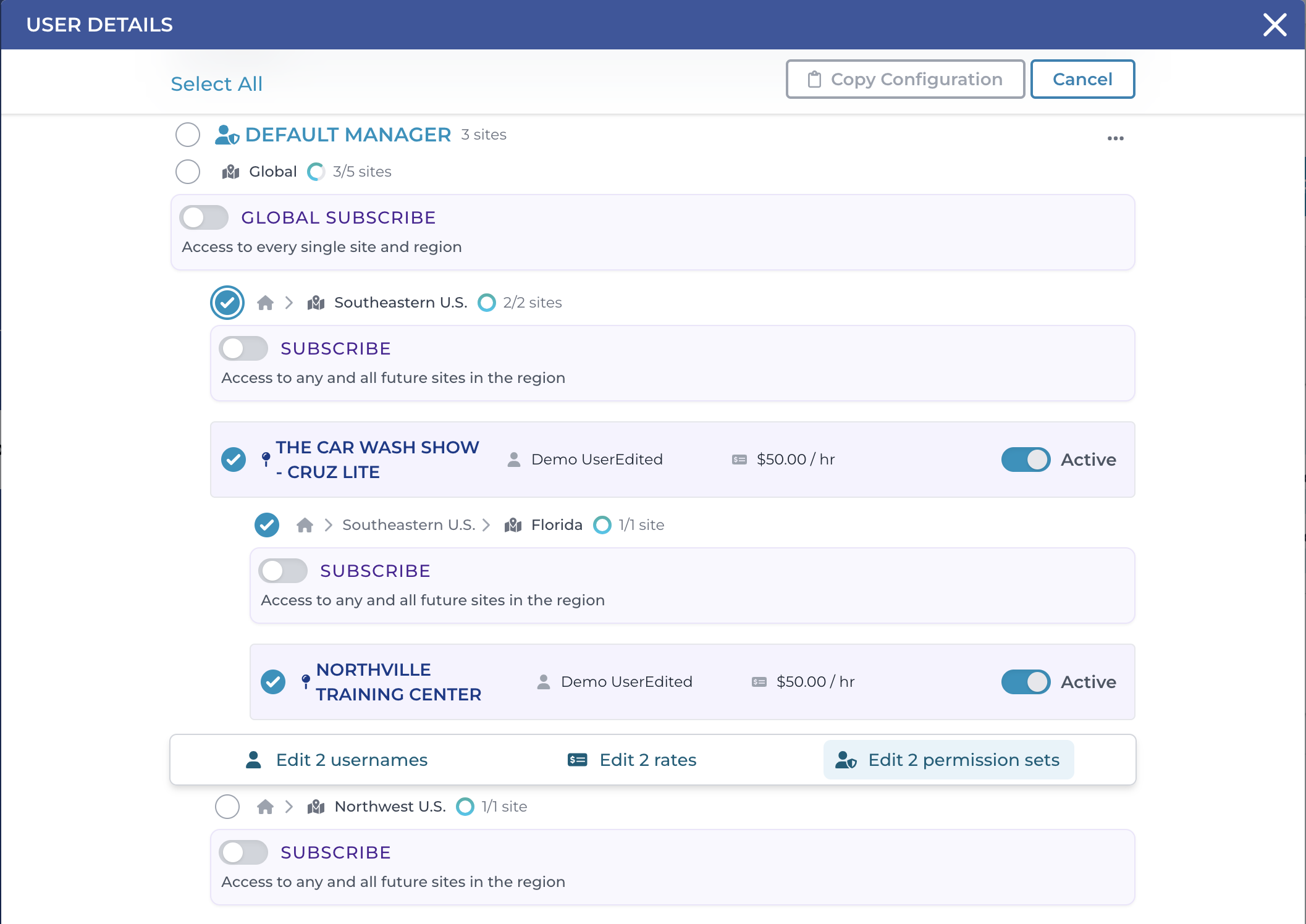Click the breadcrumb chevron in the Northwest U.S. row
This screenshot has height=924, width=1306.
pos(288,807)
